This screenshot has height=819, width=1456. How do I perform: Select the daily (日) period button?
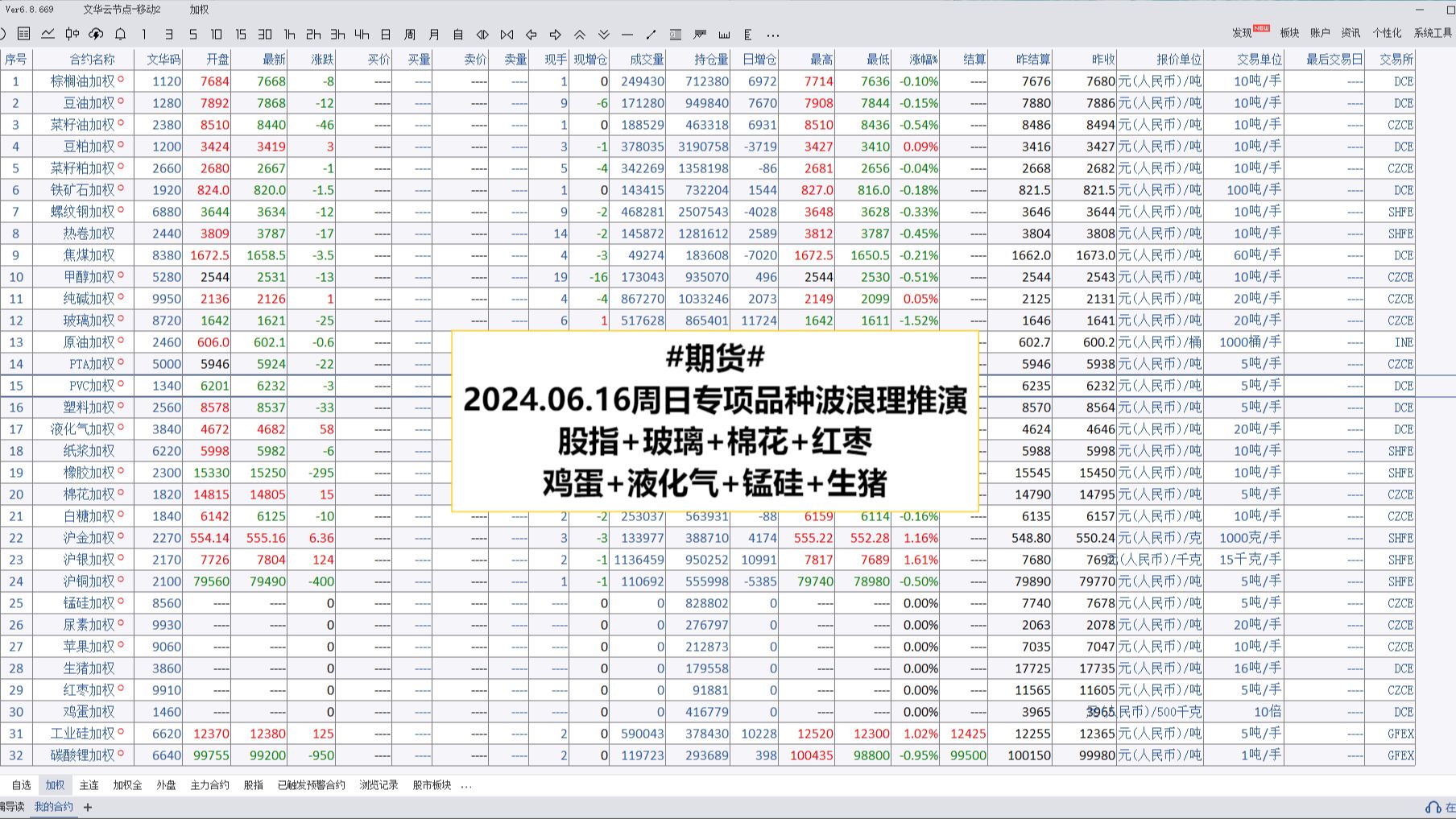pyautogui.click(x=386, y=34)
